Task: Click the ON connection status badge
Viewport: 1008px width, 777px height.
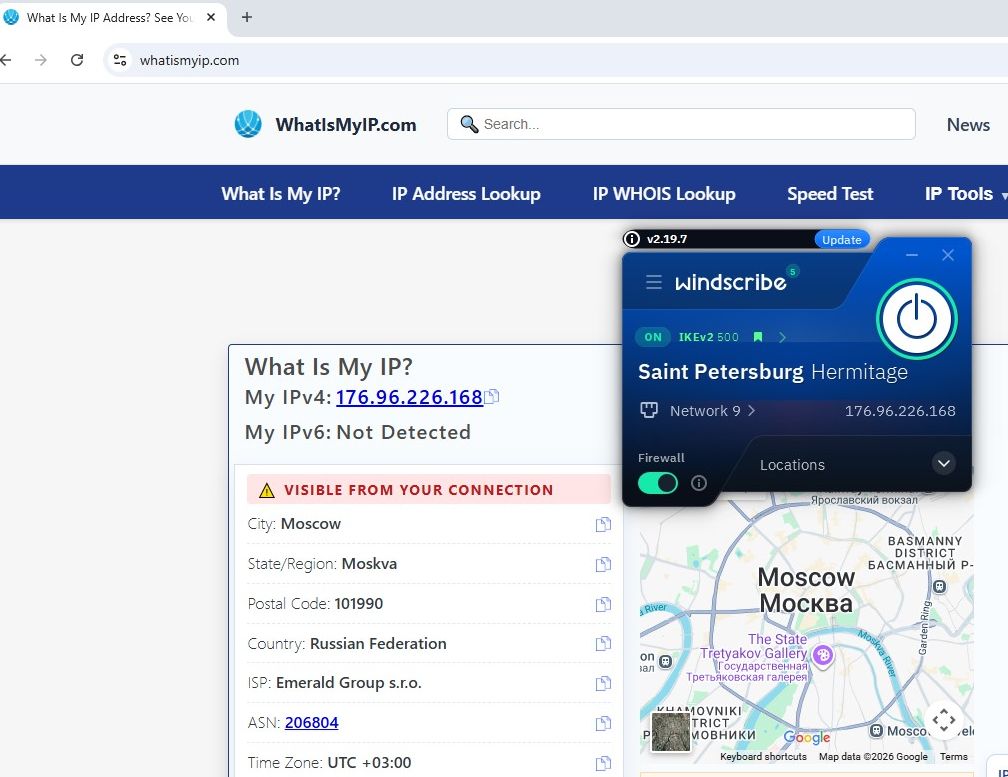Action: 652,337
